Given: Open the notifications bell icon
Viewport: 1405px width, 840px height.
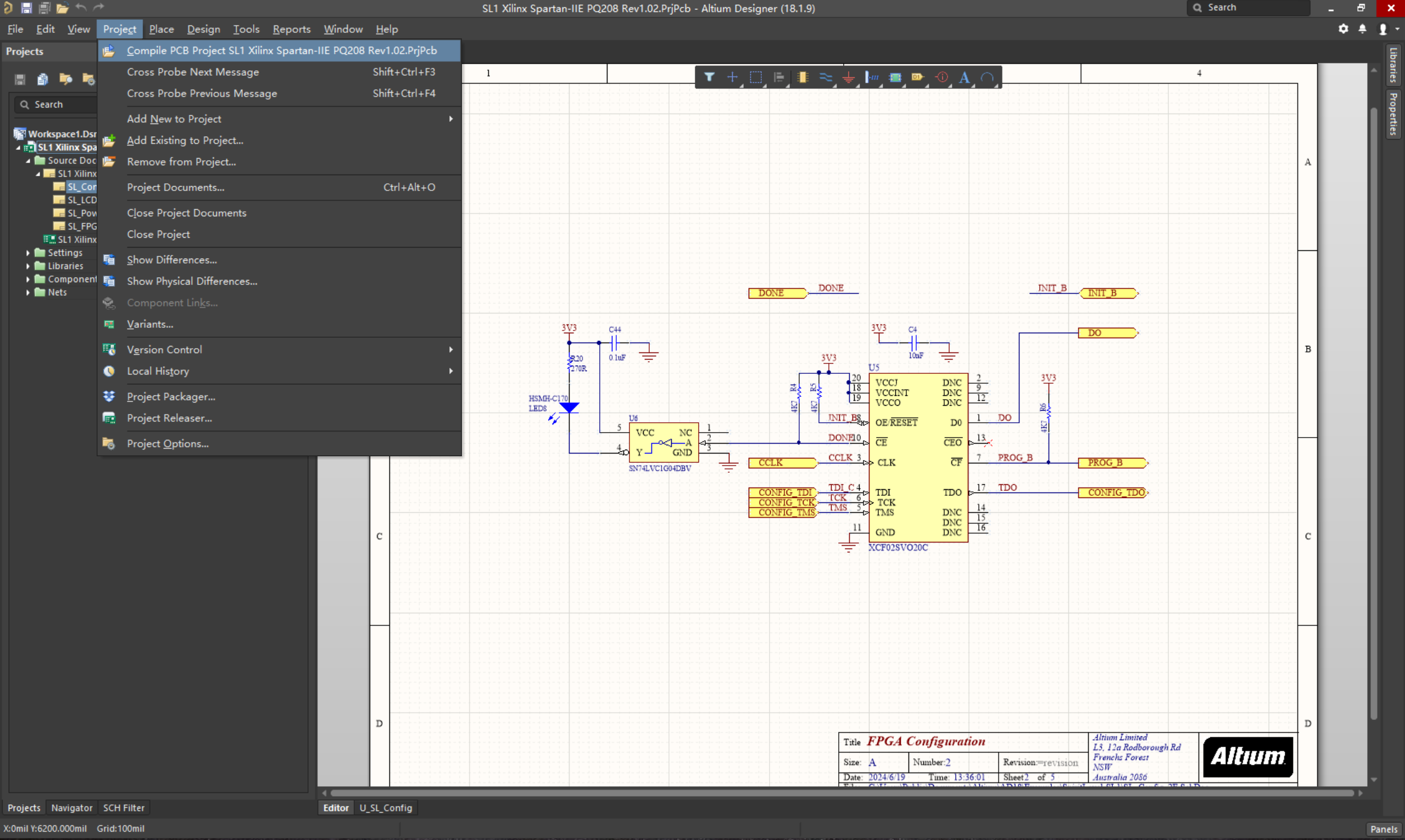Looking at the screenshot, I should pos(1362,29).
